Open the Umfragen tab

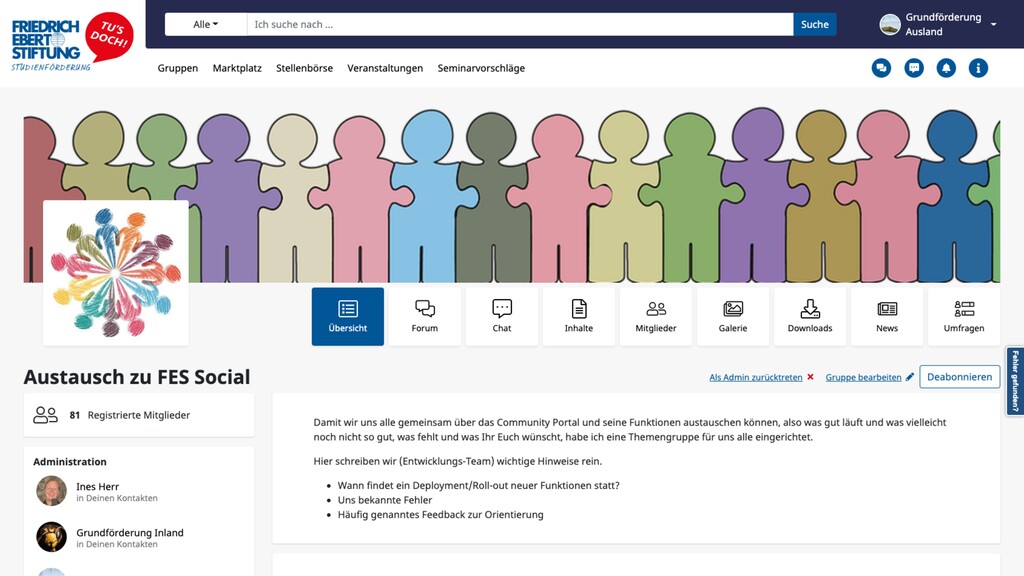point(964,317)
